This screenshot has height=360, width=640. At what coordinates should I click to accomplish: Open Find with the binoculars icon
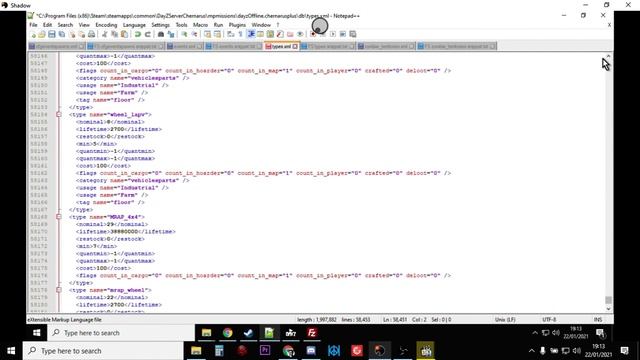click(161, 34)
